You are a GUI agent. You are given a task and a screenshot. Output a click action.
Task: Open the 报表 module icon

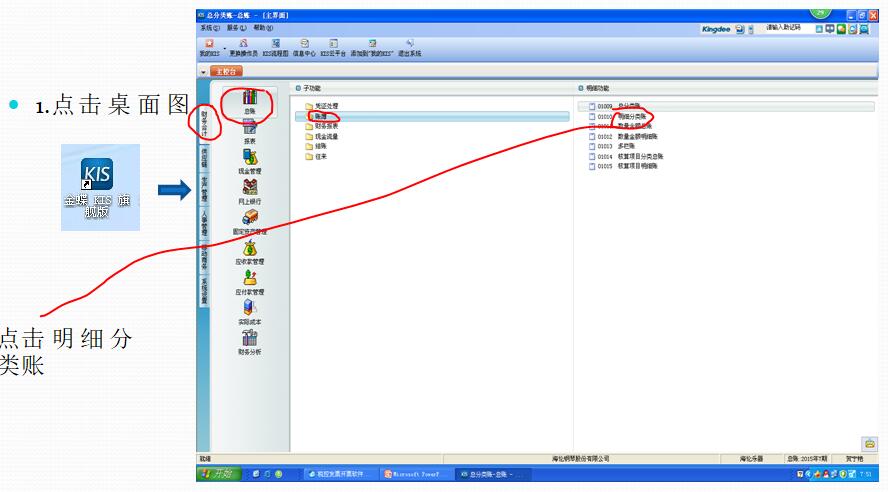249,131
